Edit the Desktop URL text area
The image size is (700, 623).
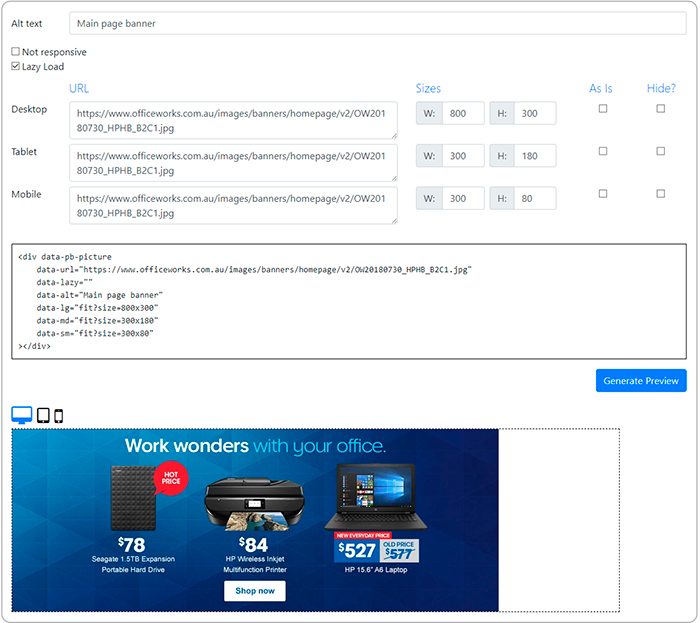tap(233, 120)
